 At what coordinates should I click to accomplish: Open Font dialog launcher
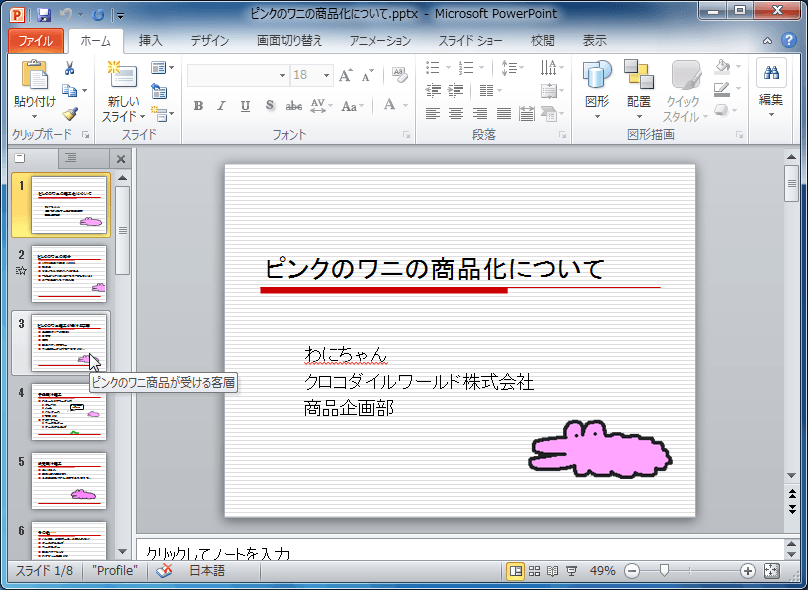[406, 135]
